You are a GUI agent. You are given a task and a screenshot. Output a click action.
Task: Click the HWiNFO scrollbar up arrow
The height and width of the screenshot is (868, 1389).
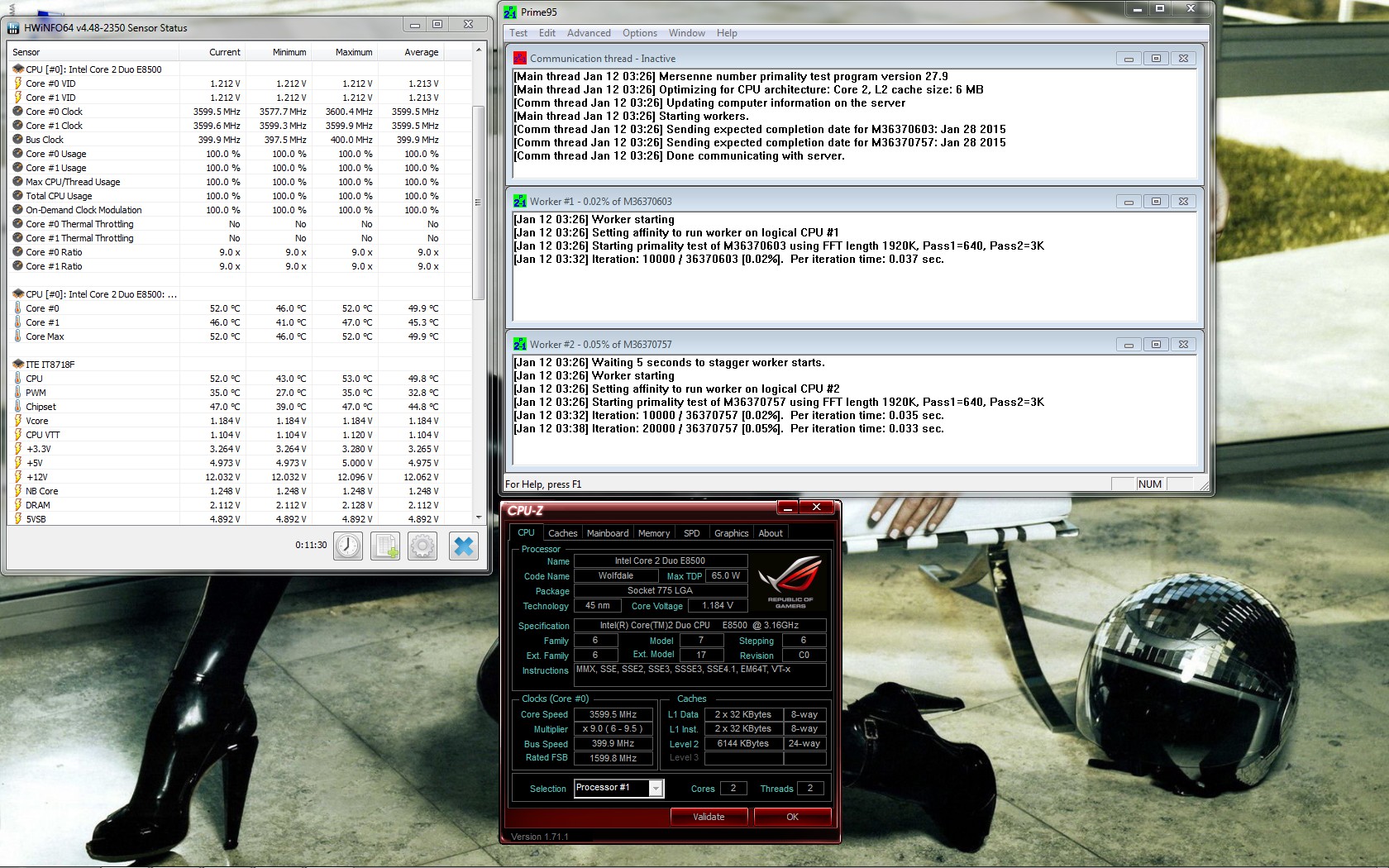pyautogui.click(x=478, y=50)
